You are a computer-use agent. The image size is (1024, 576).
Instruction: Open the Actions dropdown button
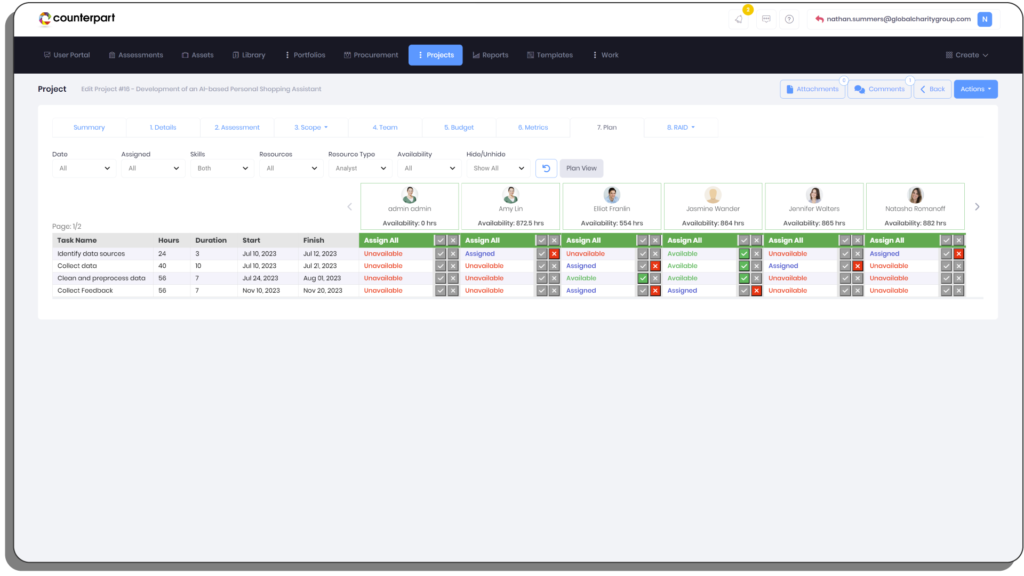pyautogui.click(x=975, y=89)
